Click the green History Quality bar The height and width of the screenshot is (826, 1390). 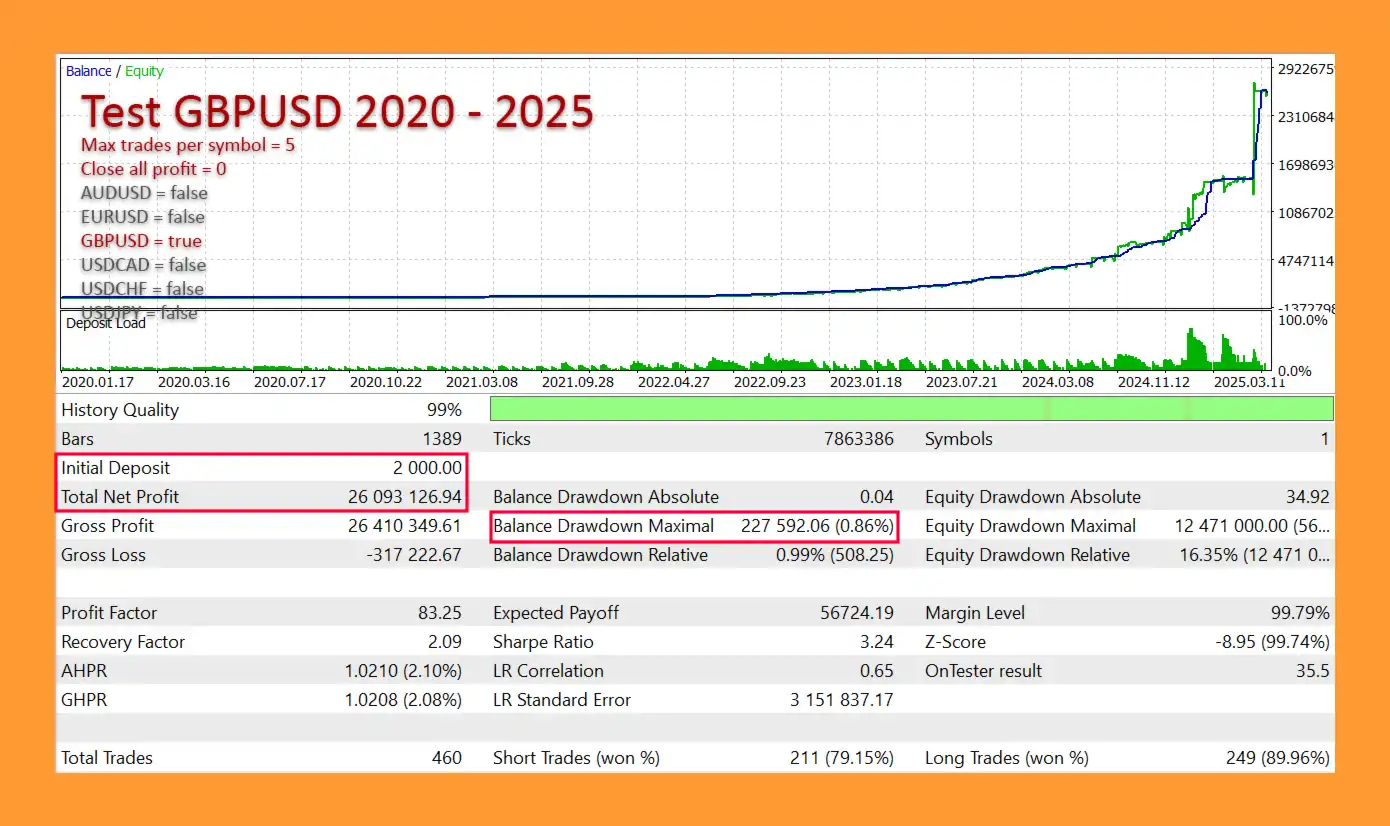911,409
